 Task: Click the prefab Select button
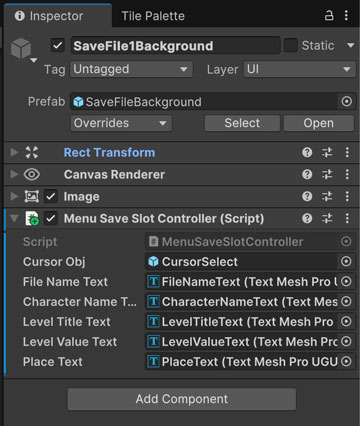[x=242, y=123]
